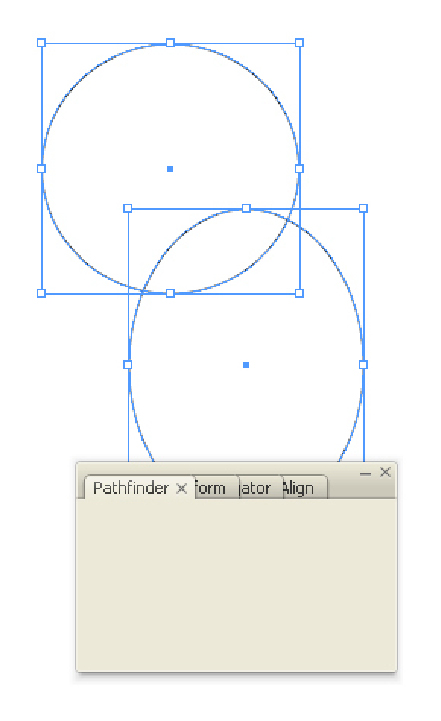
Task: Select bottom-right handle of upper circle box
Action: [299, 293]
